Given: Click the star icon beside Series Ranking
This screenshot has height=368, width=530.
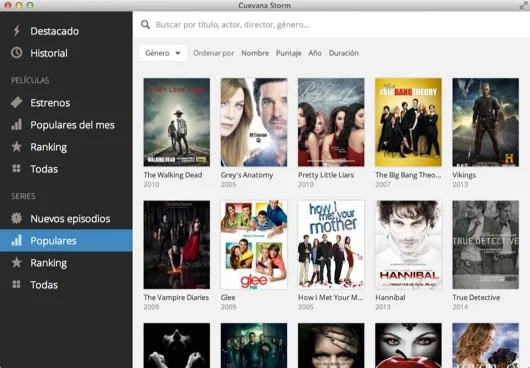Looking at the screenshot, I should point(16,263).
